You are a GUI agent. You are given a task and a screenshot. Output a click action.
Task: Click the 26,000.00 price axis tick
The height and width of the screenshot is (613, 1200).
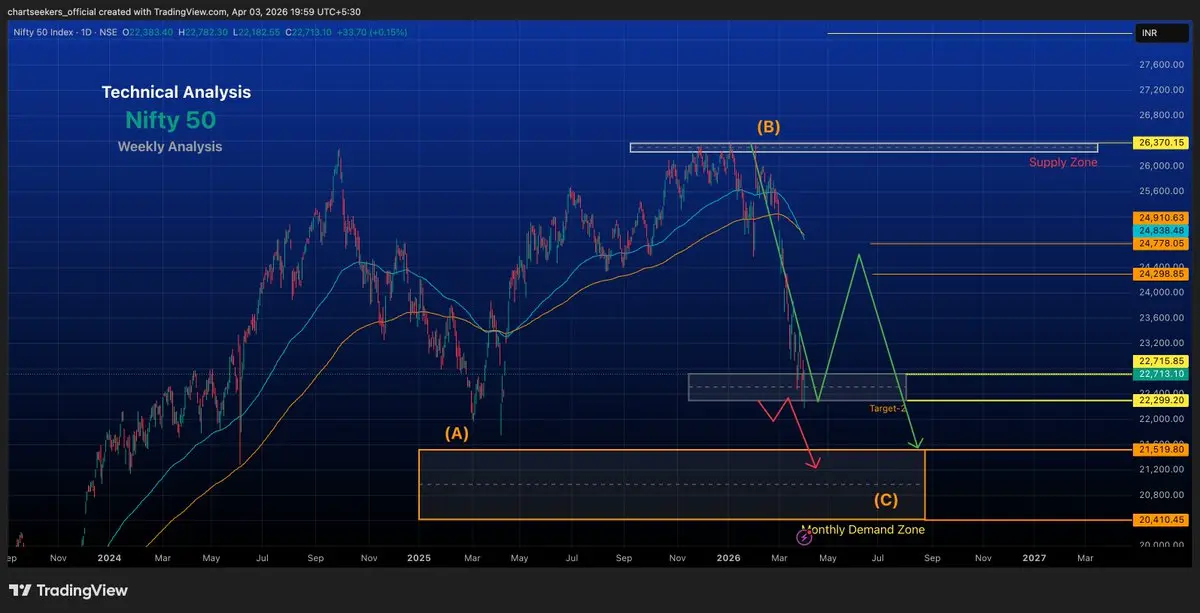(1160, 166)
